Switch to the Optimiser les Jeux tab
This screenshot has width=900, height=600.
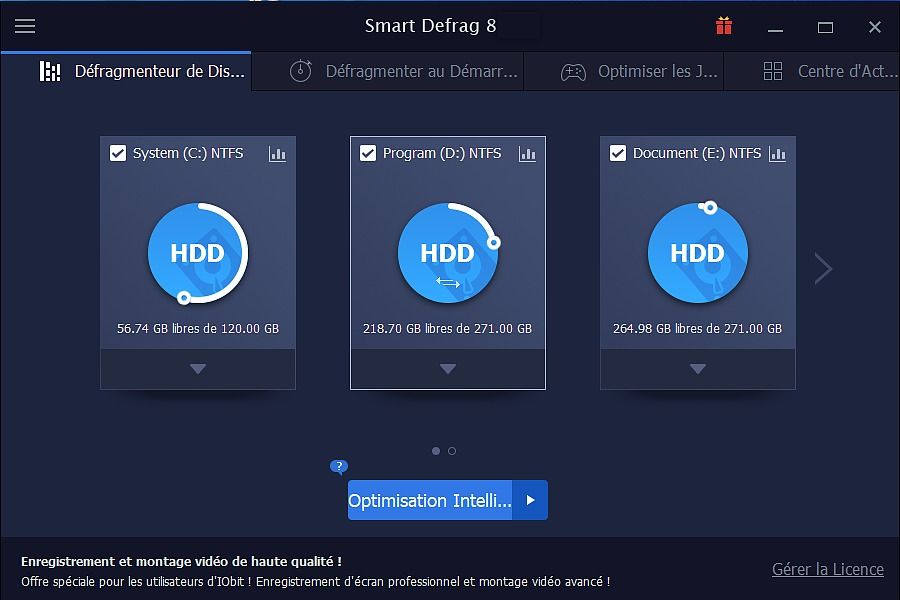[x=640, y=71]
